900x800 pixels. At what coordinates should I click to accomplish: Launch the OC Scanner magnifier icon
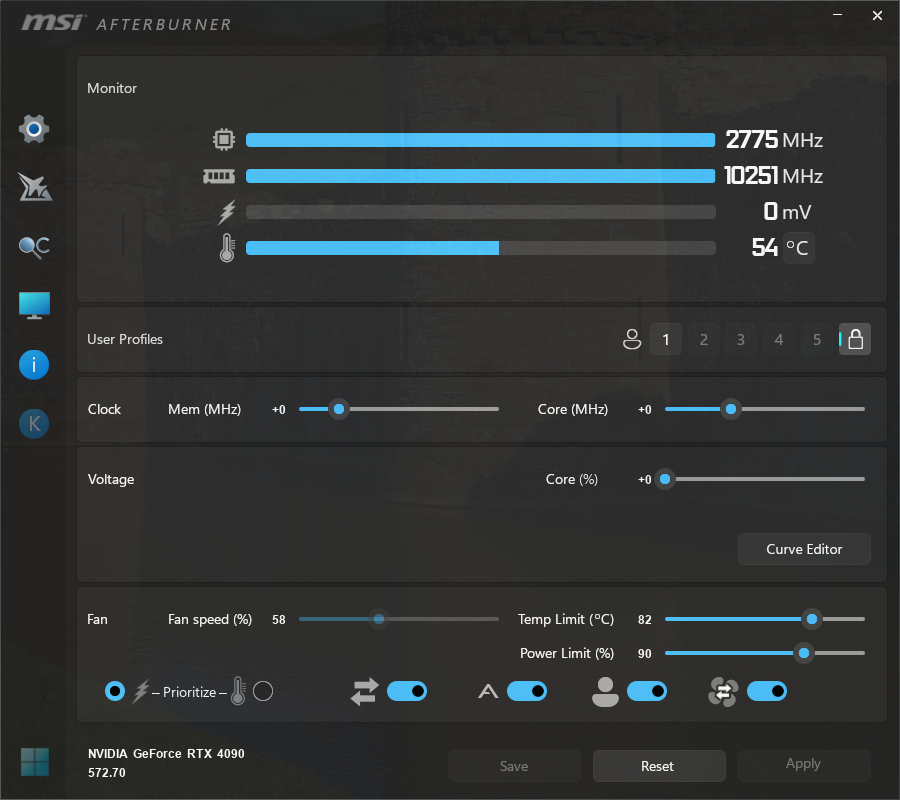pyautogui.click(x=34, y=247)
